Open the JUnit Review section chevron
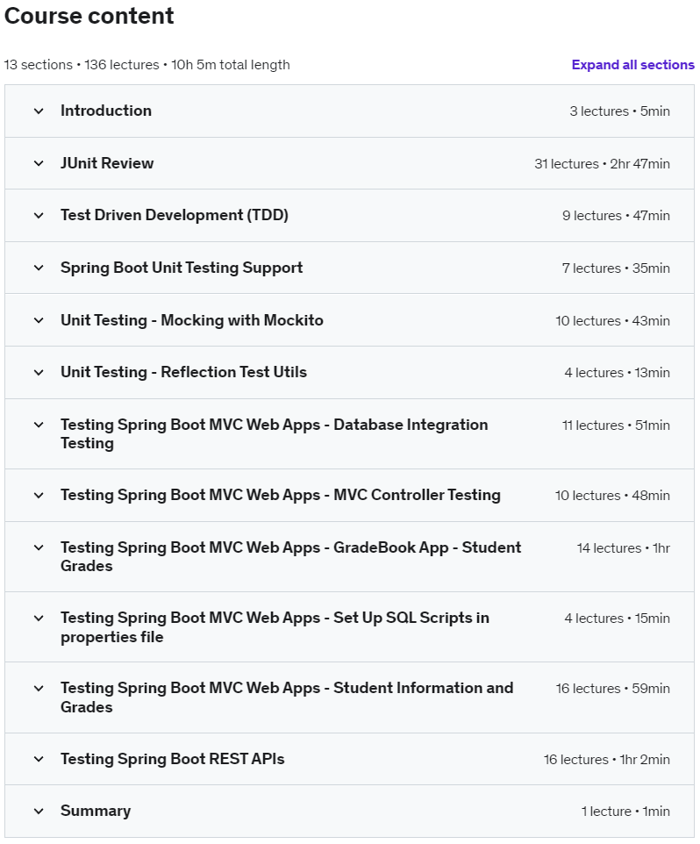700x844 pixels. point(38,163)
